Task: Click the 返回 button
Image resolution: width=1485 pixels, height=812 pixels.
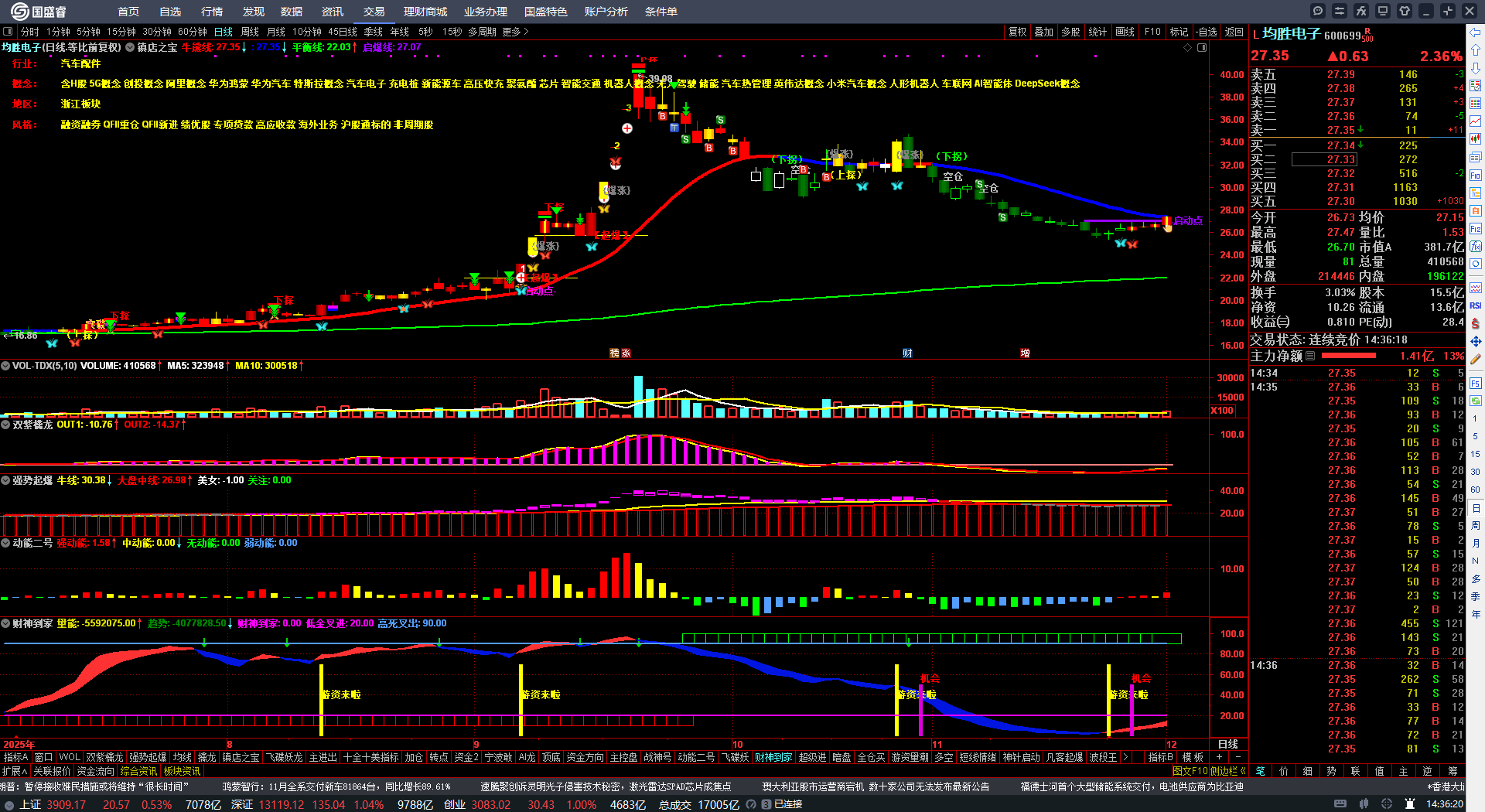Action: (1234, 32)
